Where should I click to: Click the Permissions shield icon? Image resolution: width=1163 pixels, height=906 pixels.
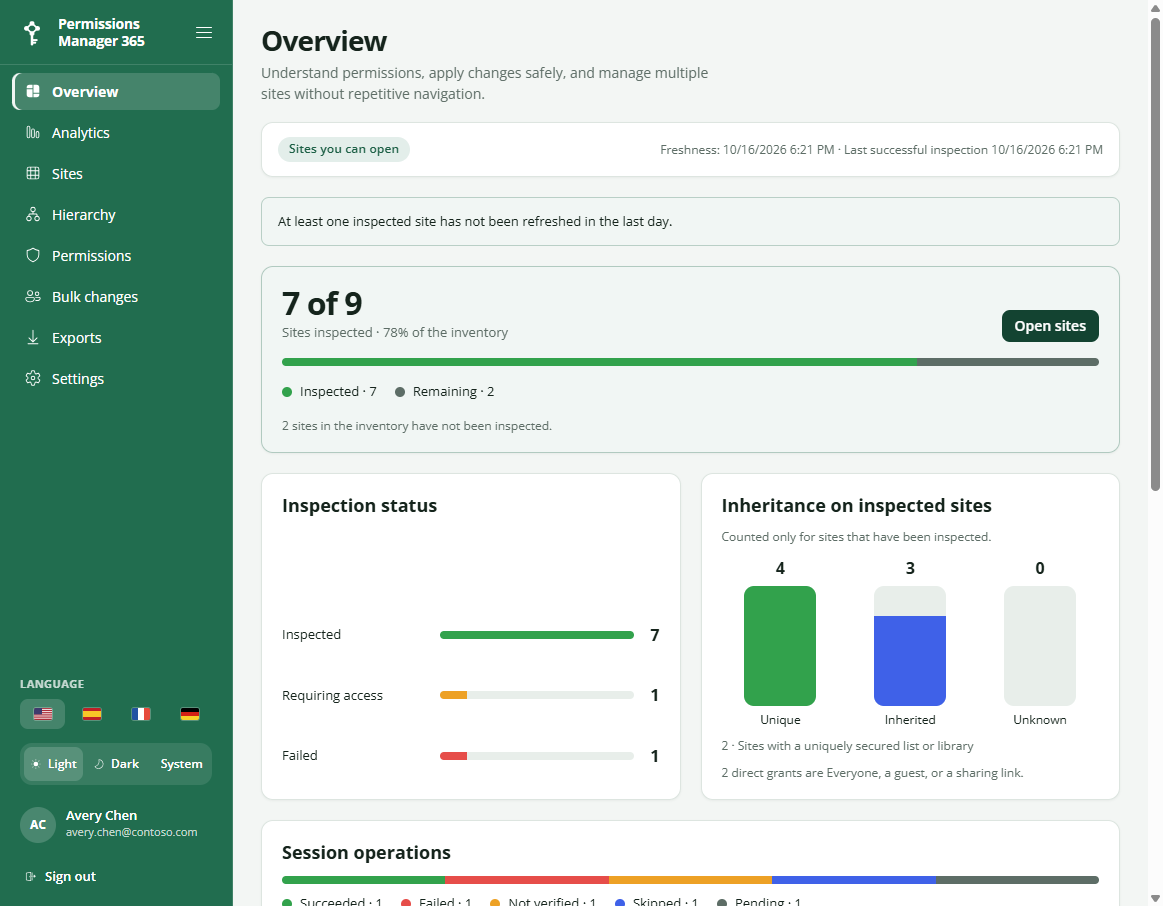pos(33,256)
